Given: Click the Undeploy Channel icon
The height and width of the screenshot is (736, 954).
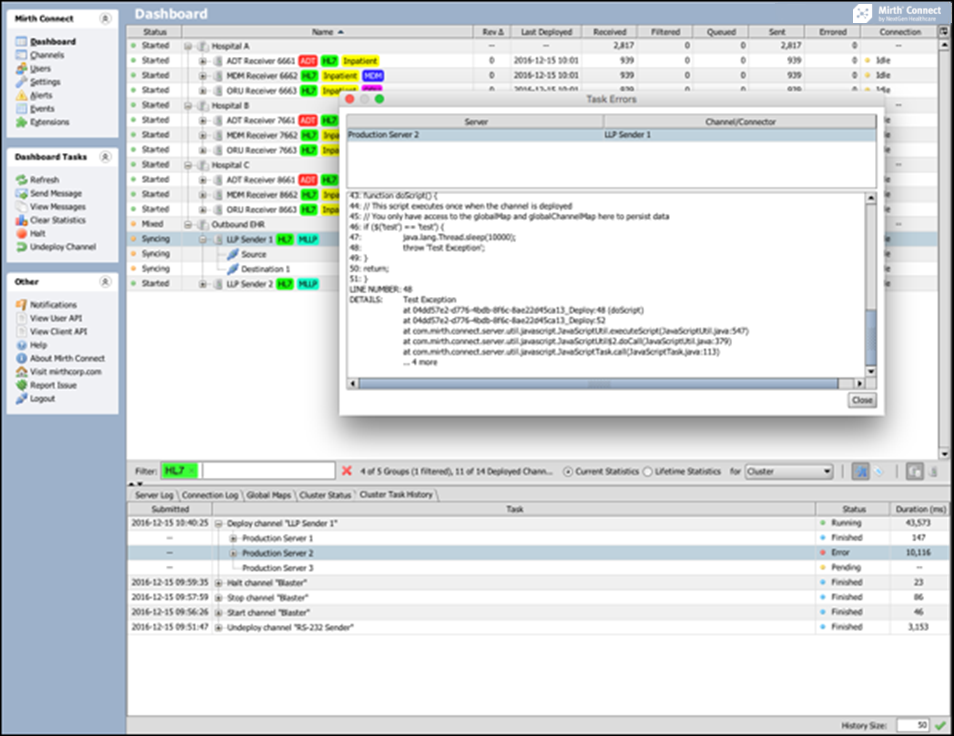Looking at the screenshot, I should (x=21, y=246).
